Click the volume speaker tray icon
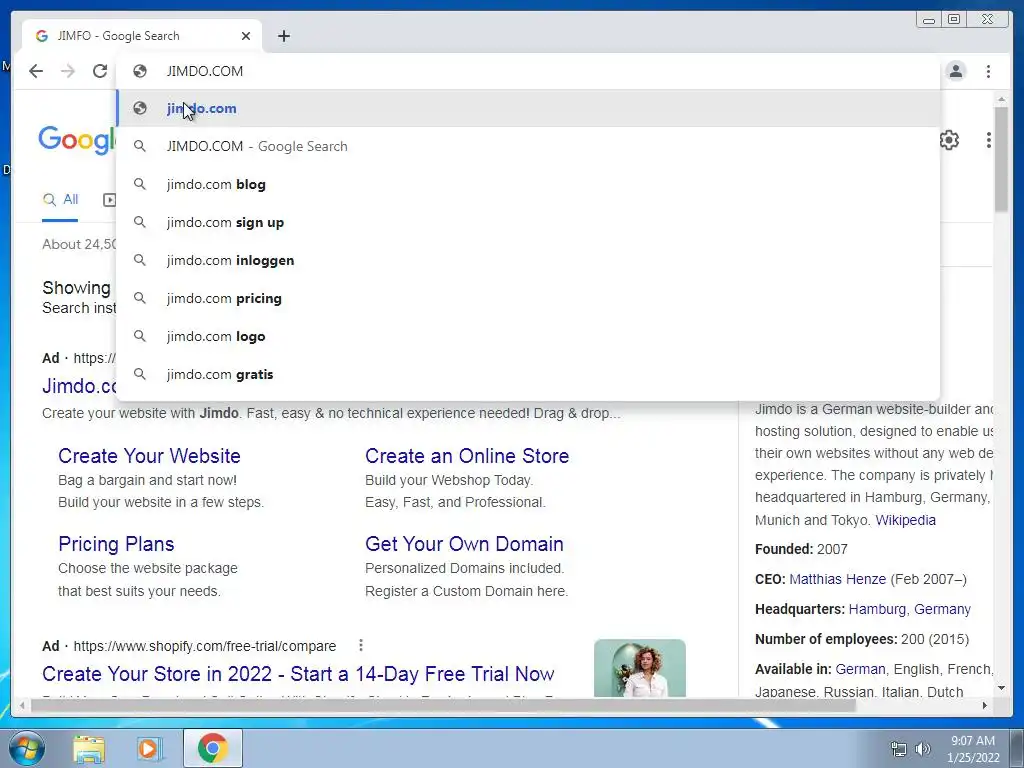Screen dimensions: 1024x768 pos(923,749)
